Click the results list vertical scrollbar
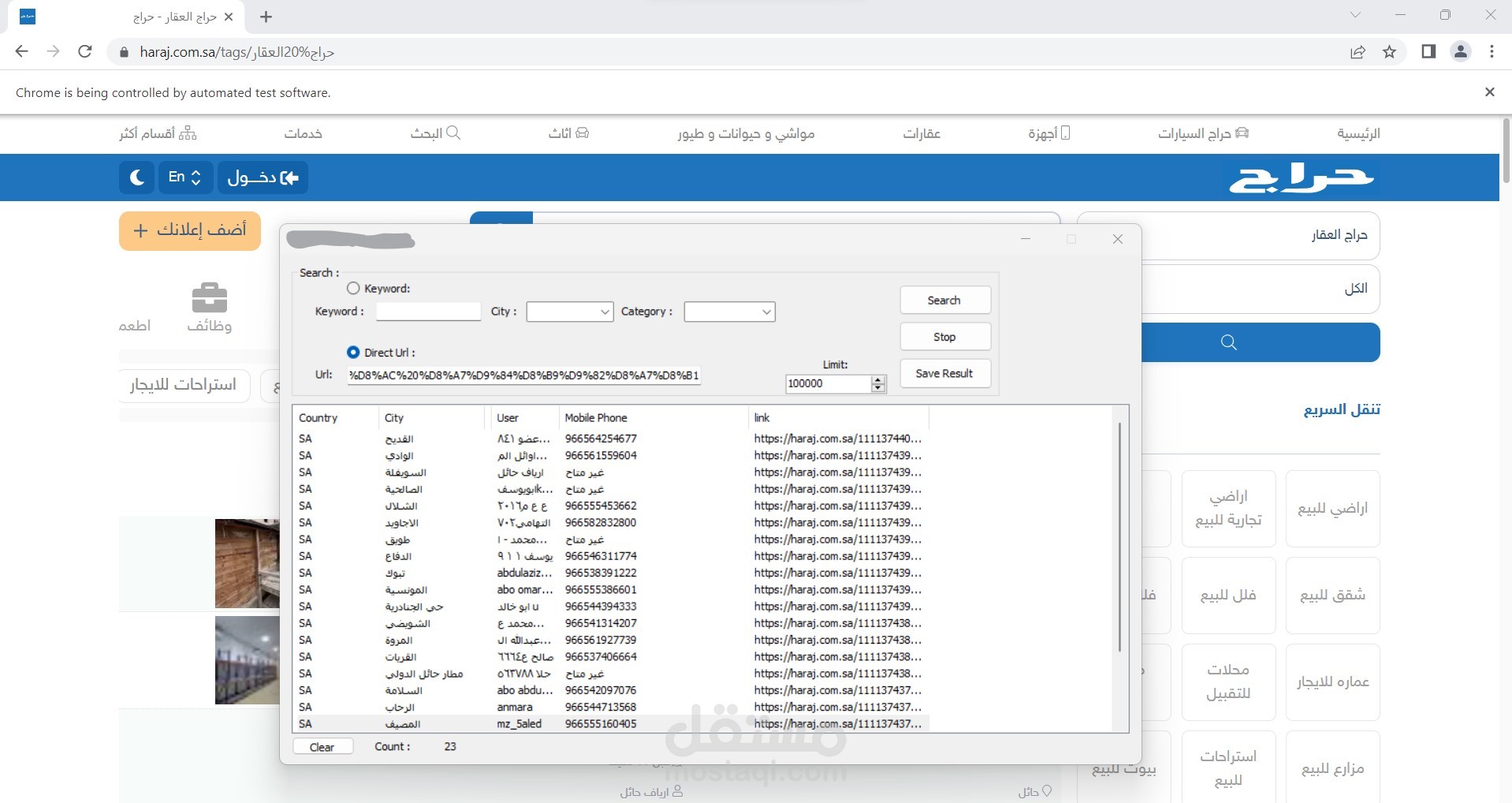 click(x=1119, y=536)
